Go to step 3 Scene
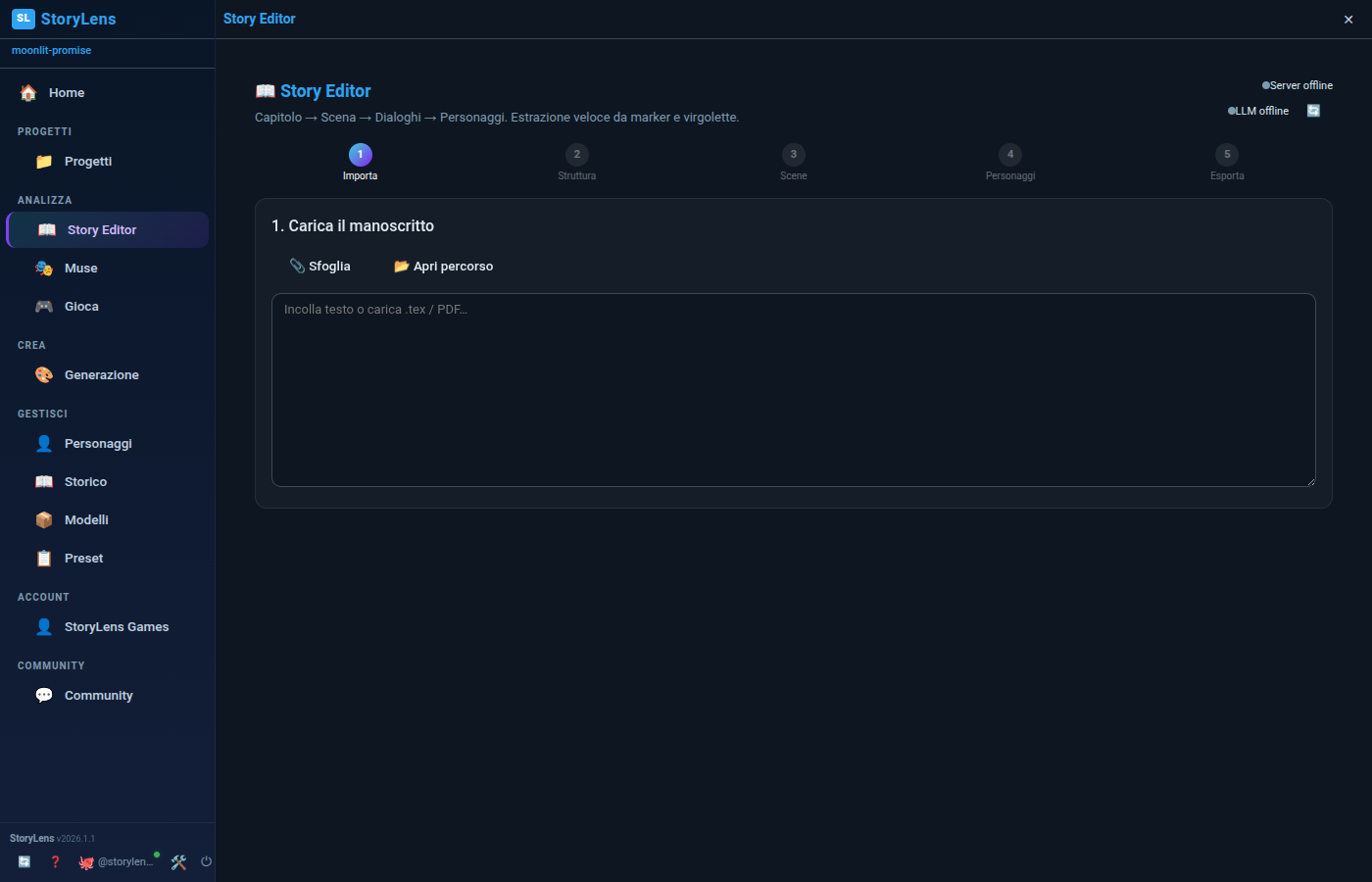The height and width of the screenshot is (882, 1372). [x=794, y=163]
